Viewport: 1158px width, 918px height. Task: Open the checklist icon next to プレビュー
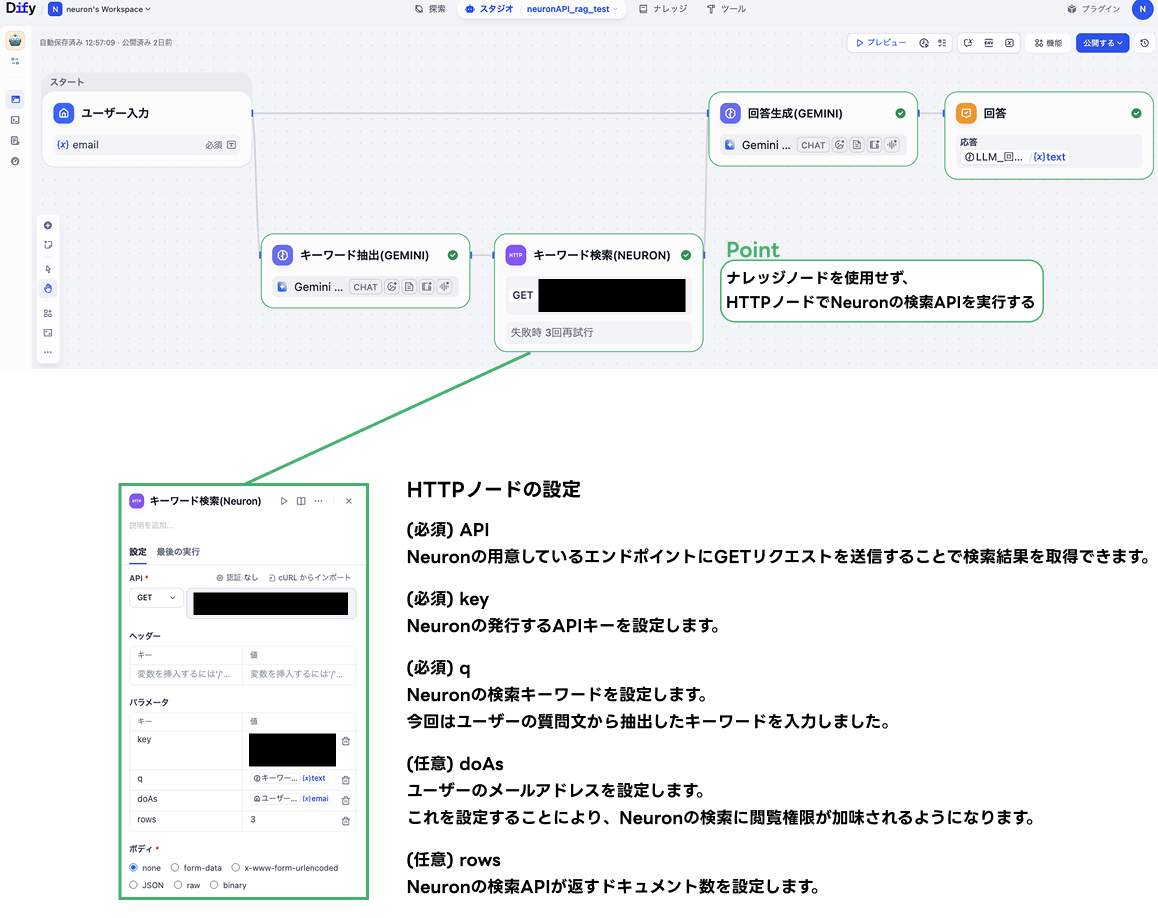tap(943, 43)
